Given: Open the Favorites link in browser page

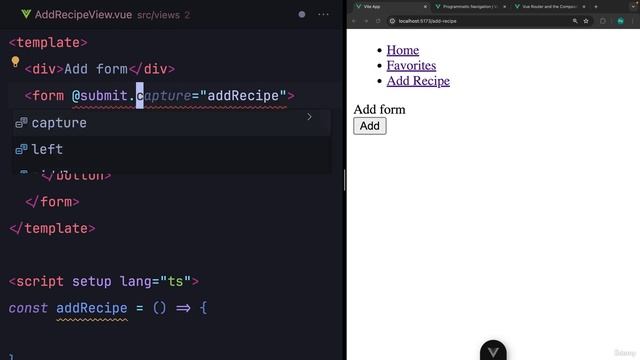Looking at the screenshot, I should tap(411, 65).
